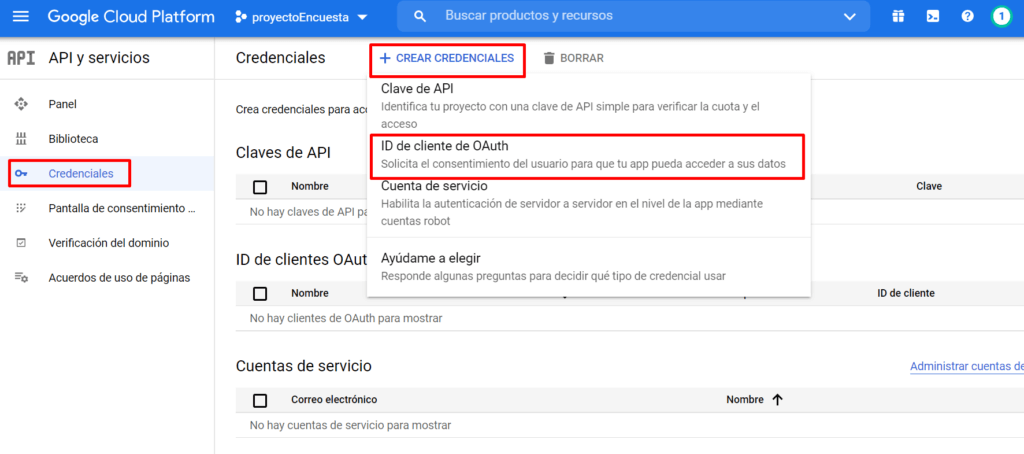1024x454 pixels.
Task: Sort by Nombre ascending arrow
Action: click(x=777, y=400)
